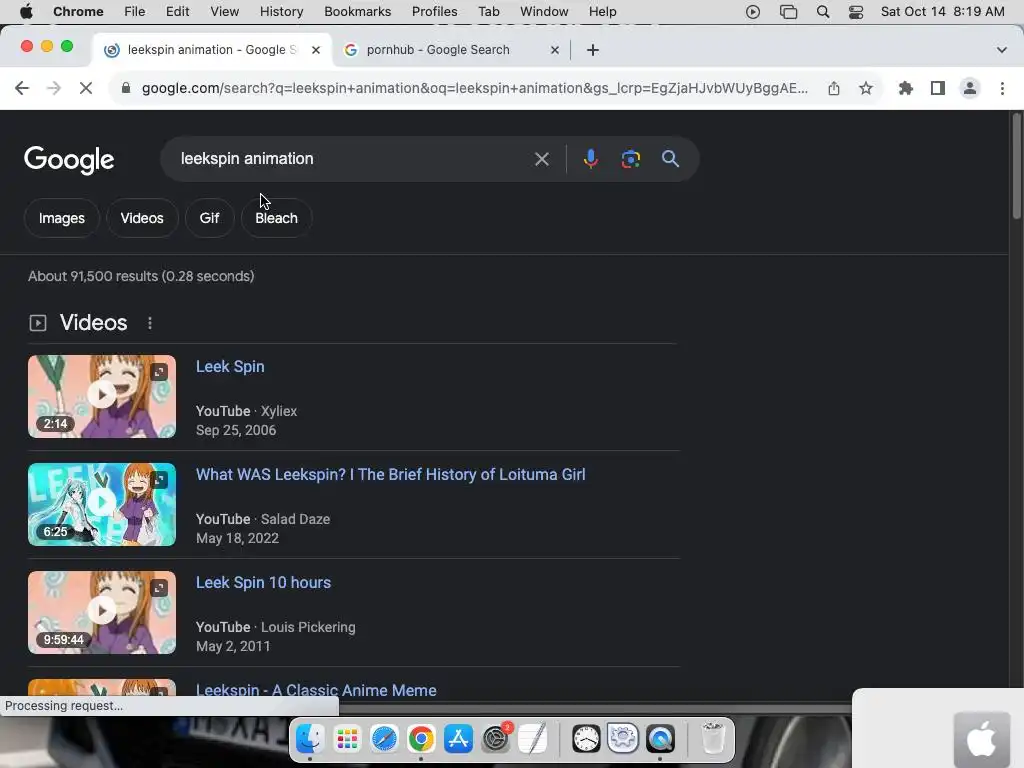The width and height of the screenshot is (1024, 768).
Task: Open Control Center in menu bar
Action: coord(856,12)
